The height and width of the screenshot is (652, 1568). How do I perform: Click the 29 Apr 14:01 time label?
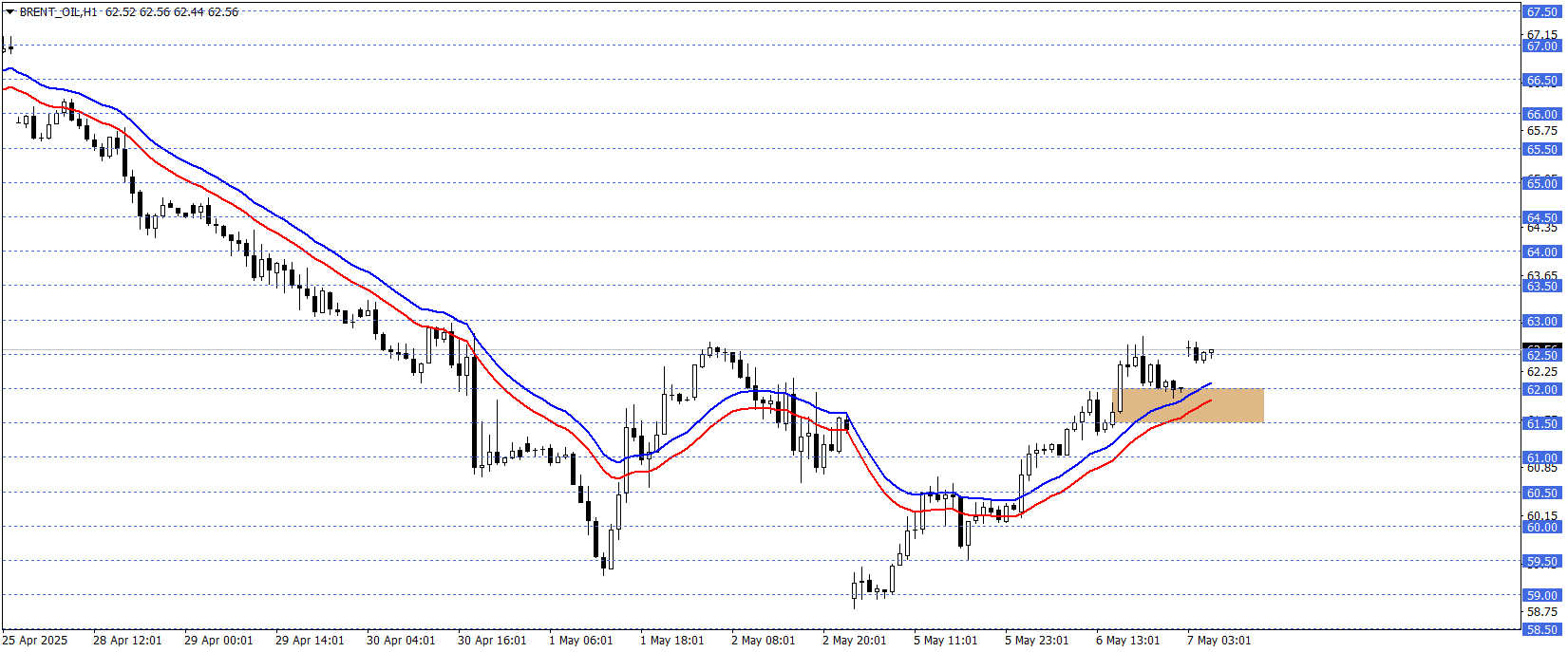pyautogui.click(x=310, y=641)
